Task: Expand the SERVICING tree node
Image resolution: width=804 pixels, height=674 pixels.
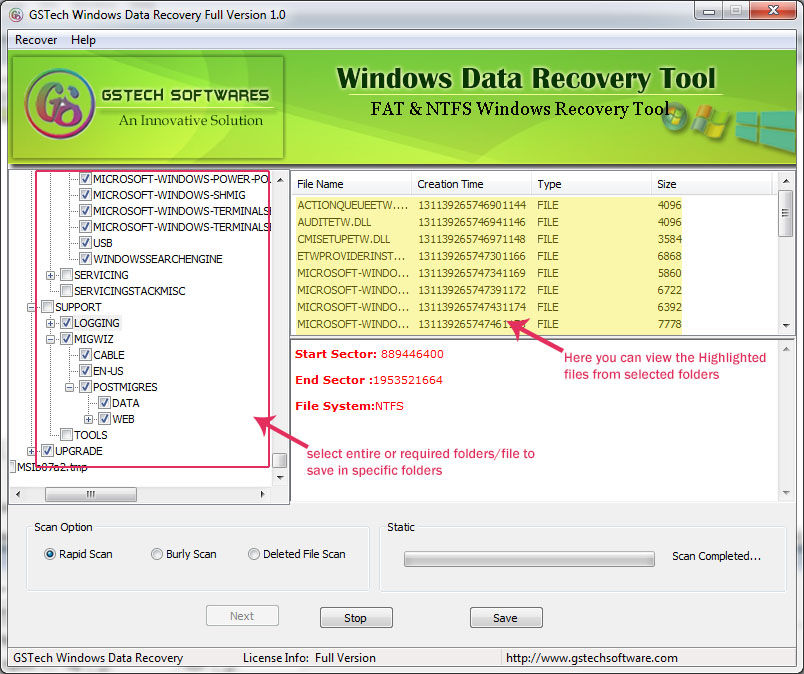Action: tap(50, 275)
